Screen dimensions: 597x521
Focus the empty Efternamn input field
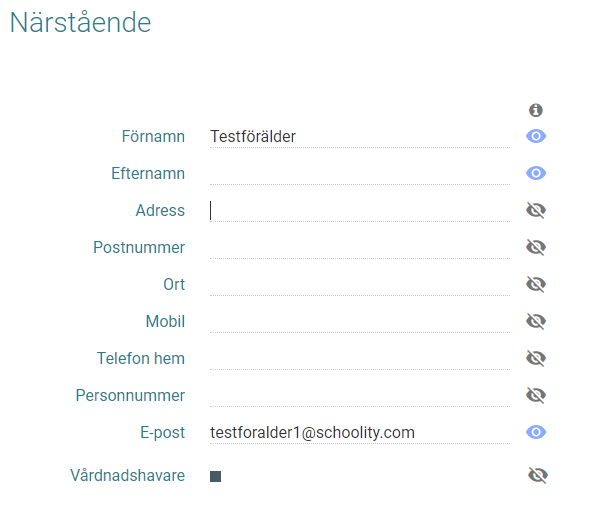360,173
